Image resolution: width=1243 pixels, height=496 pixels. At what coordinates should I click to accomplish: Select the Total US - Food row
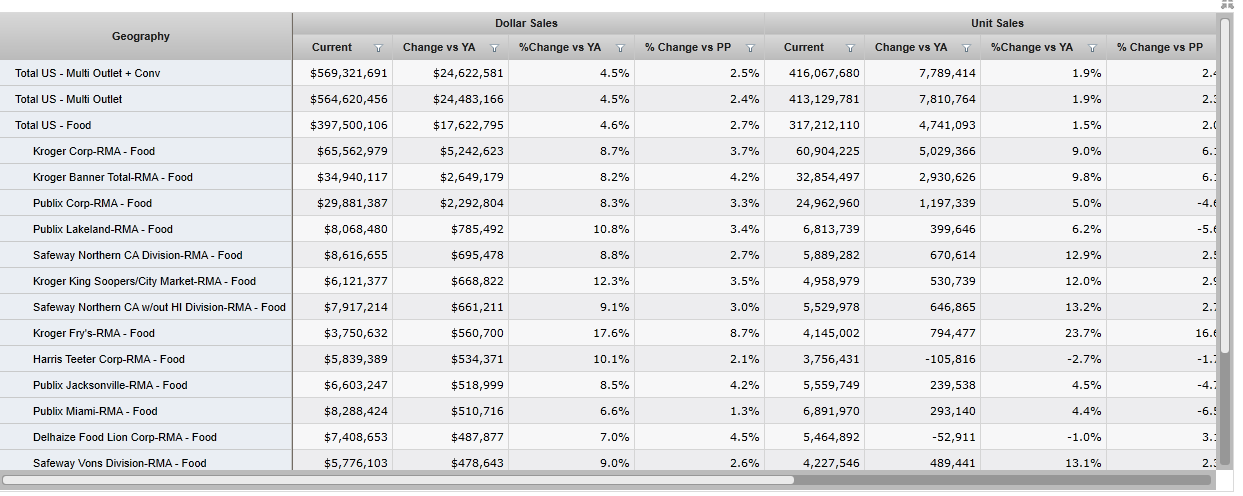[53, 125]
